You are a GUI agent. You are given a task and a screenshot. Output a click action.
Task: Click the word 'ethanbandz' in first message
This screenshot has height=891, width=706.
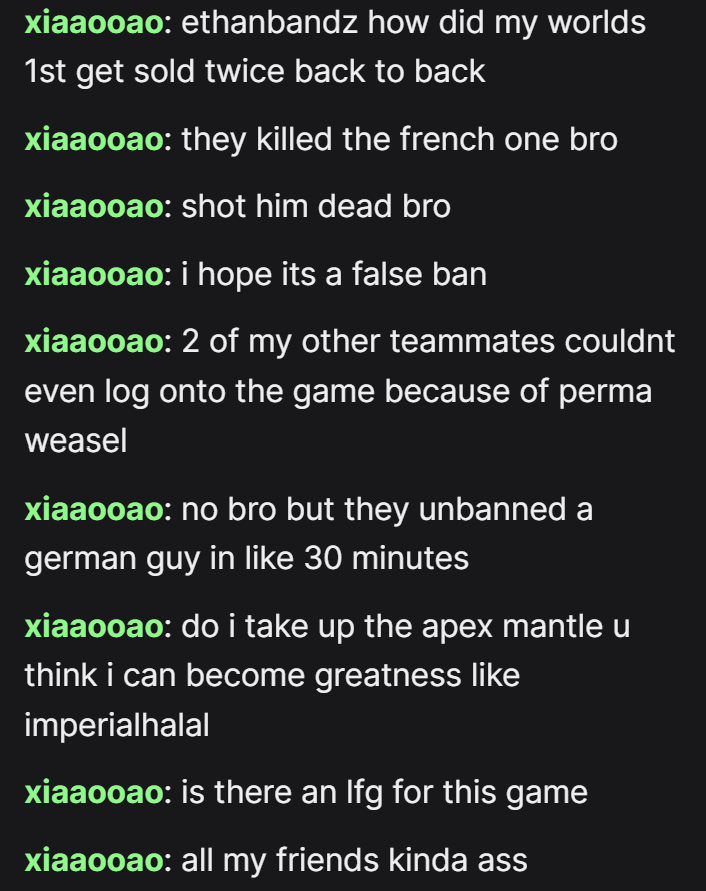pyautogui.click(x=269, y=23)
